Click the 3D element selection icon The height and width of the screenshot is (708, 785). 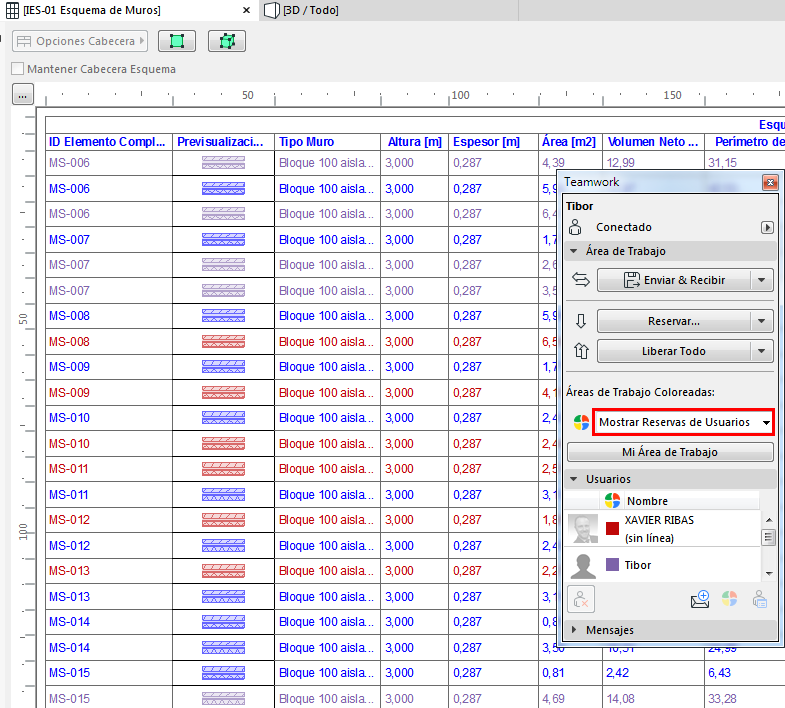227,41
